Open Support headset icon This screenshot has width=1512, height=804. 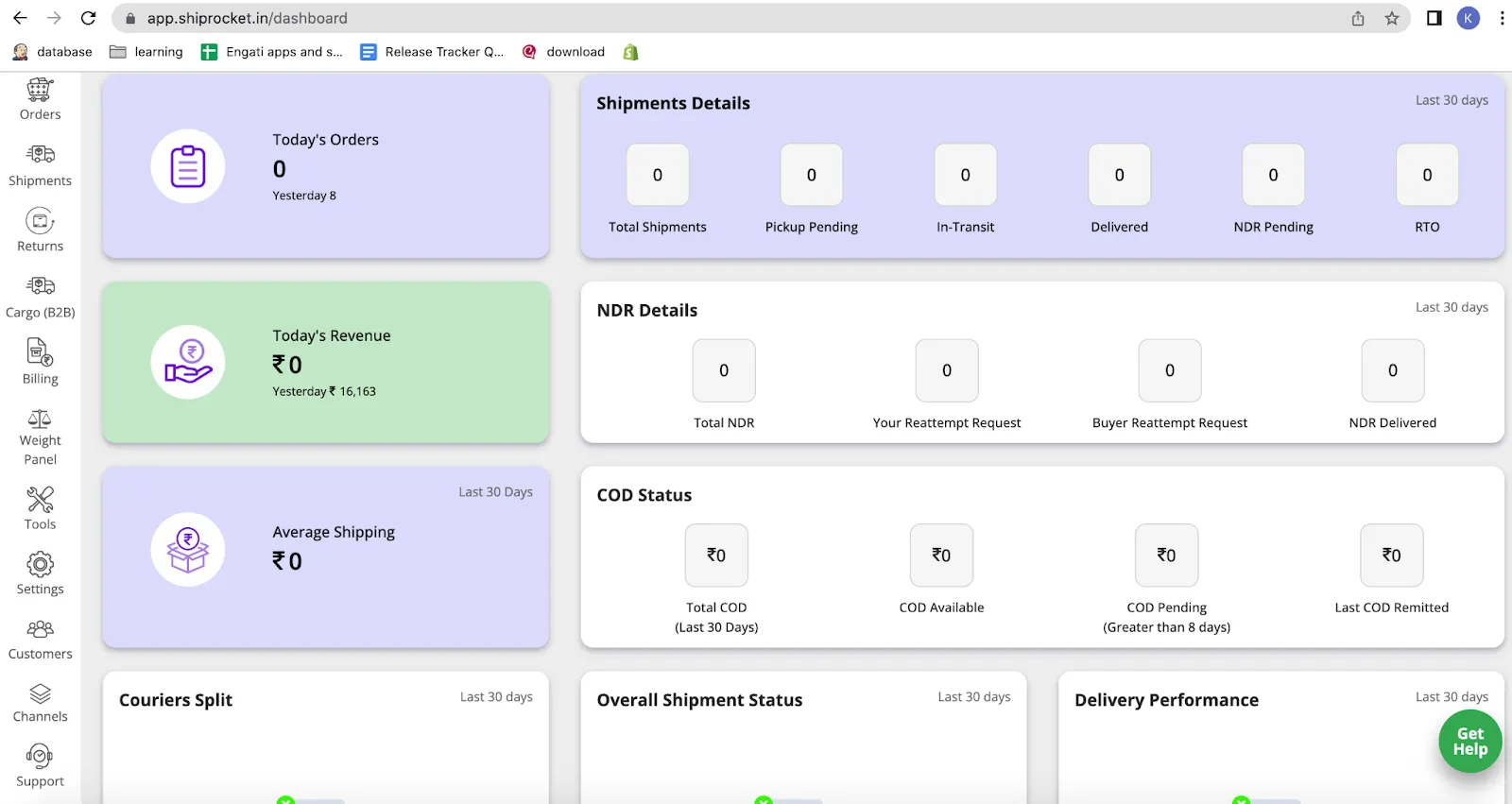[x=40, y=757]
